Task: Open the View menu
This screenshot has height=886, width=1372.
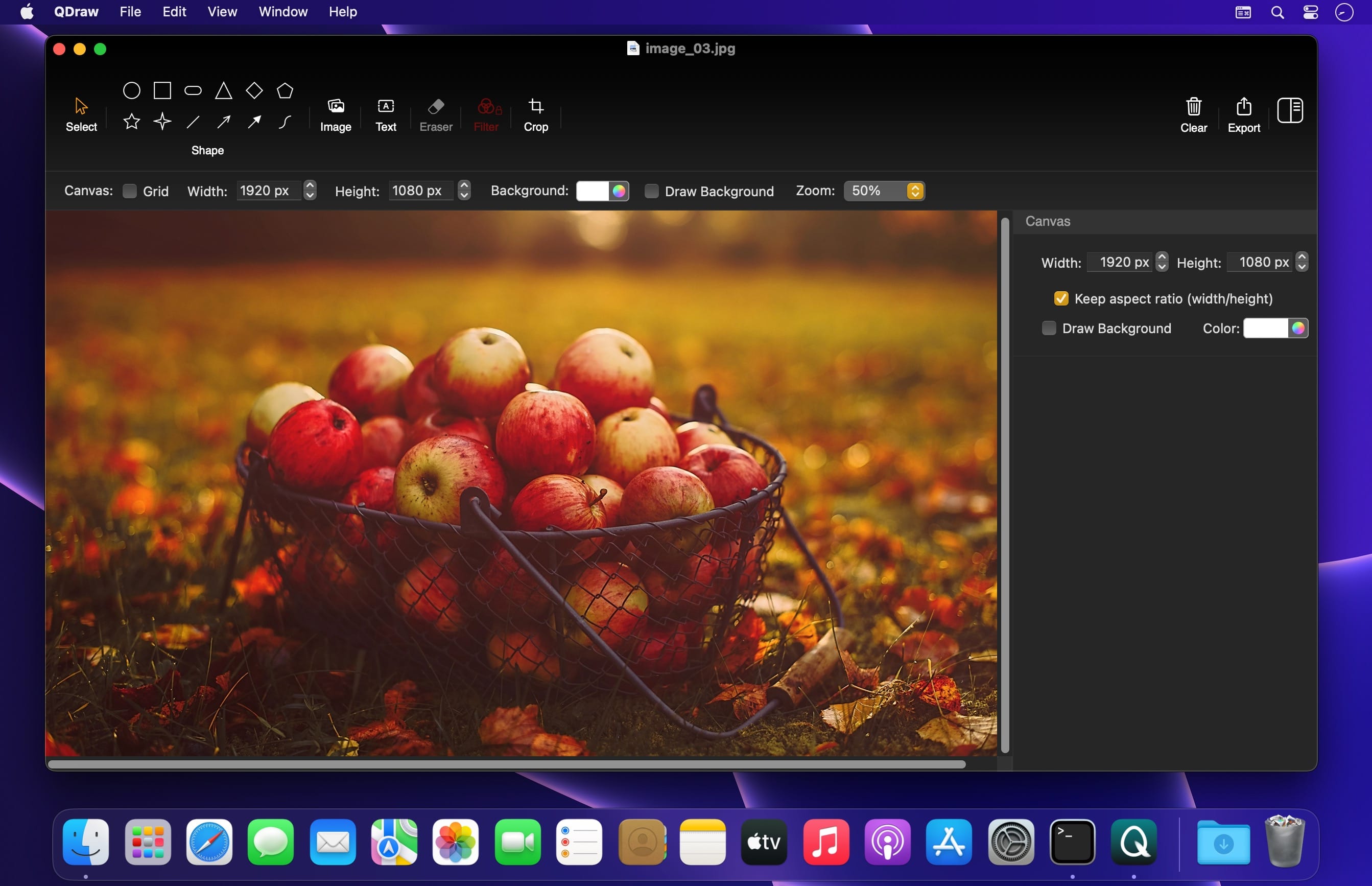Action: pos(222,12)
